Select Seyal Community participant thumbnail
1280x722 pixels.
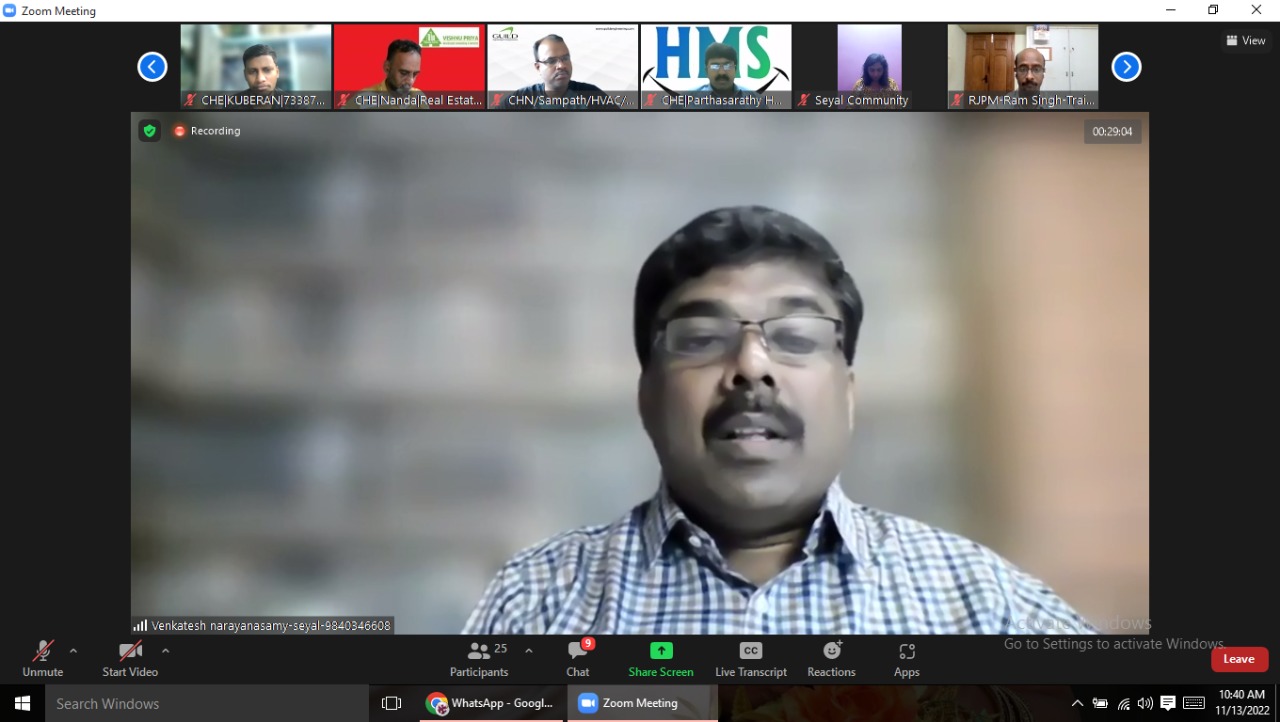869,66
